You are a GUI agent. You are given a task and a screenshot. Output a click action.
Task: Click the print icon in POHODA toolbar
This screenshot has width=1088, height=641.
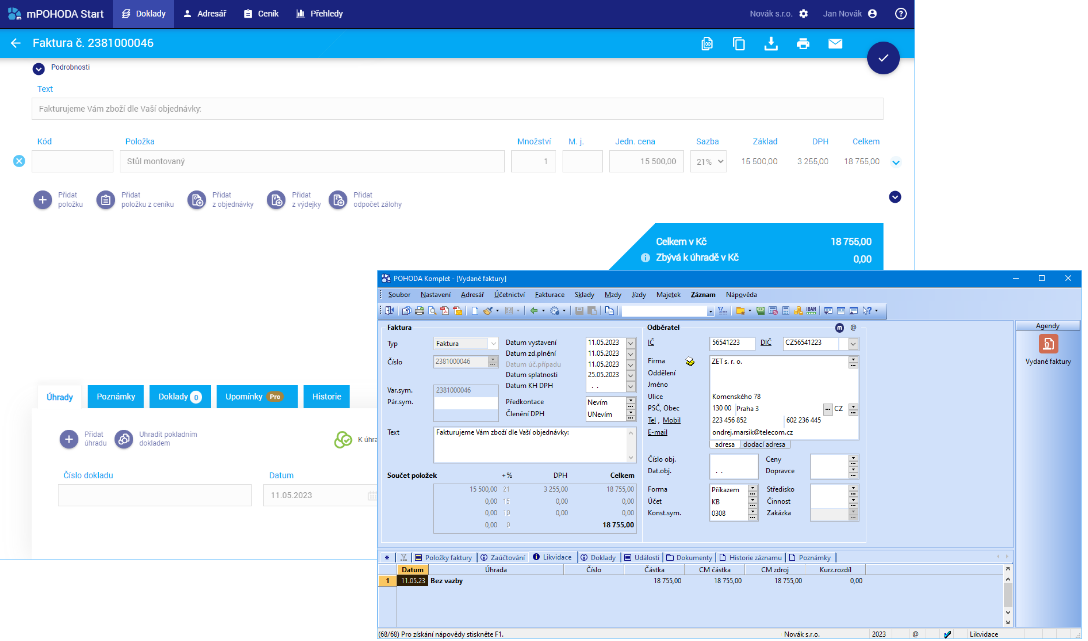[419, 311]
